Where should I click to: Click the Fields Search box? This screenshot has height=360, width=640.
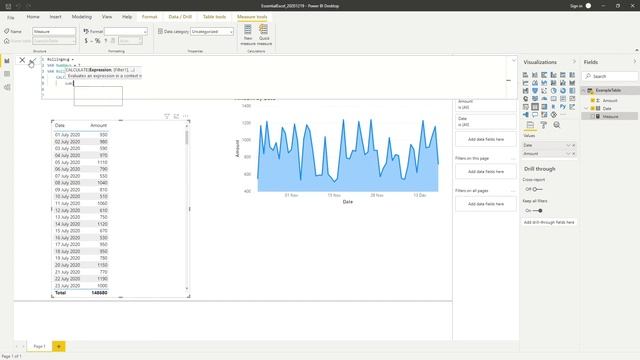click(609, 76)
